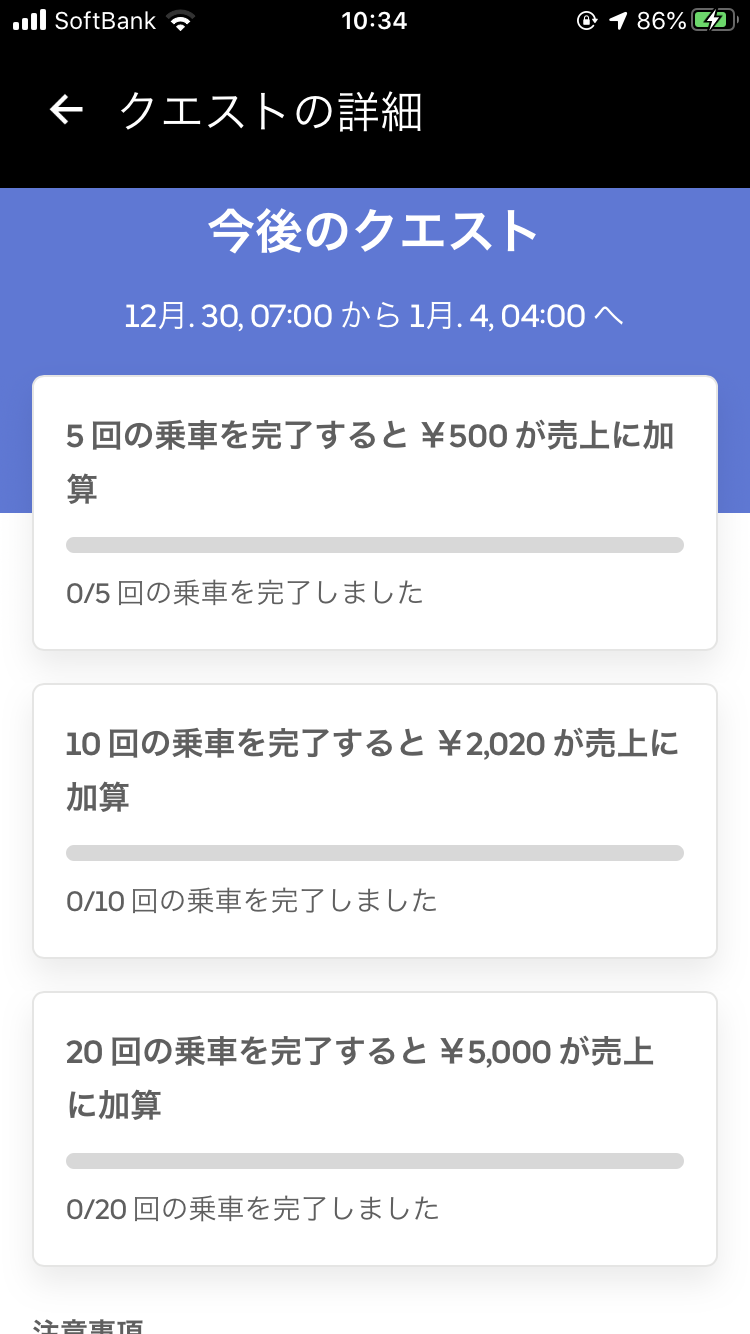Tap the 10-ride quest progress bar

pos(374,853)
